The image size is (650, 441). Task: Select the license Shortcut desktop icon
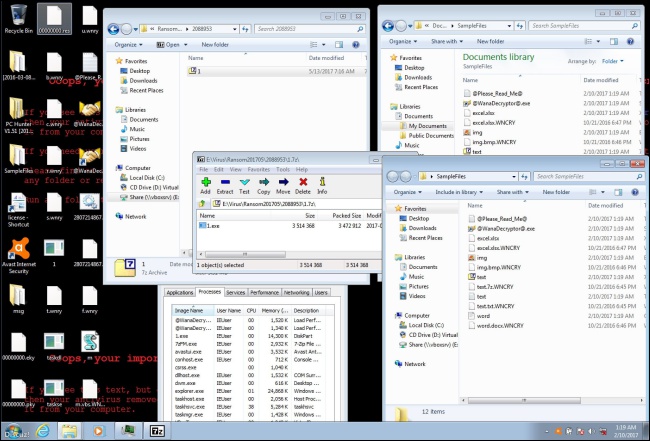click(x=18, y=210)
